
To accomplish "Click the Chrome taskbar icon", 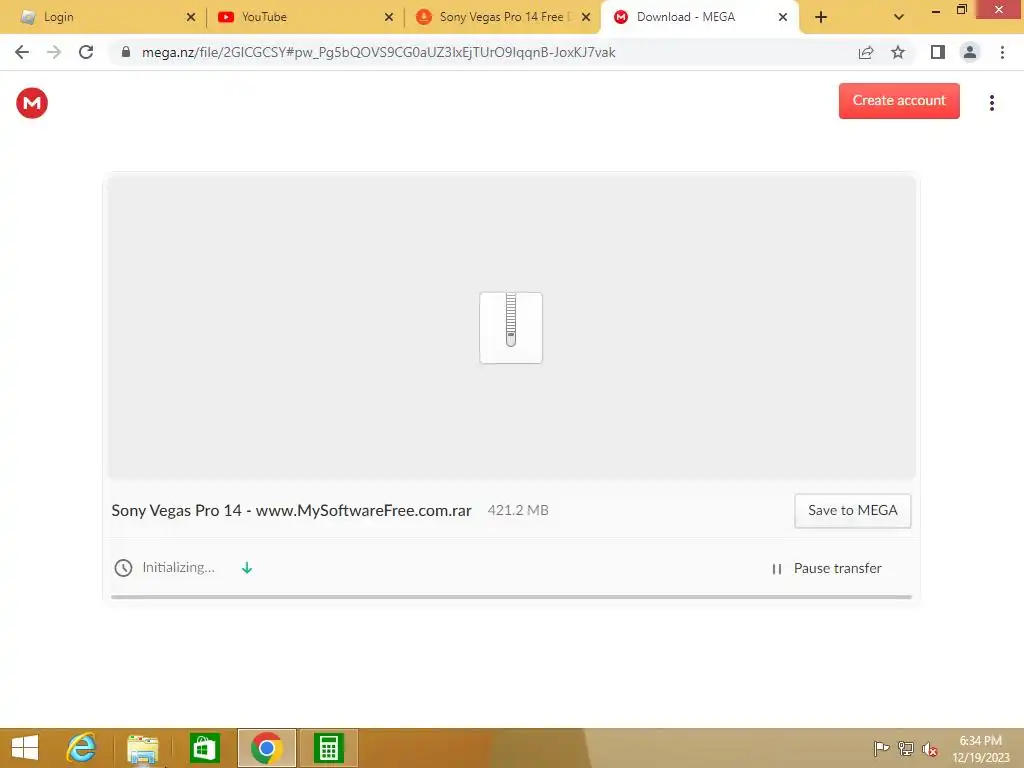I will [x=266, y=748].
